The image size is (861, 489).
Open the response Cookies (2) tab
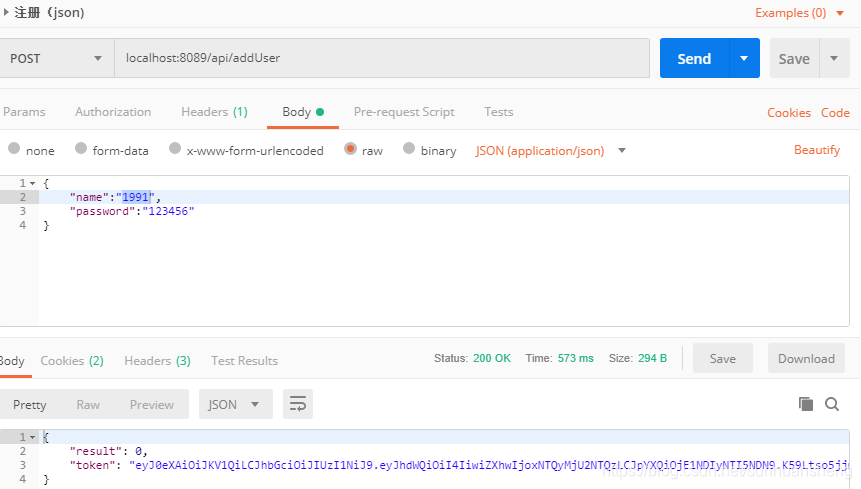(x=72, y=361)
